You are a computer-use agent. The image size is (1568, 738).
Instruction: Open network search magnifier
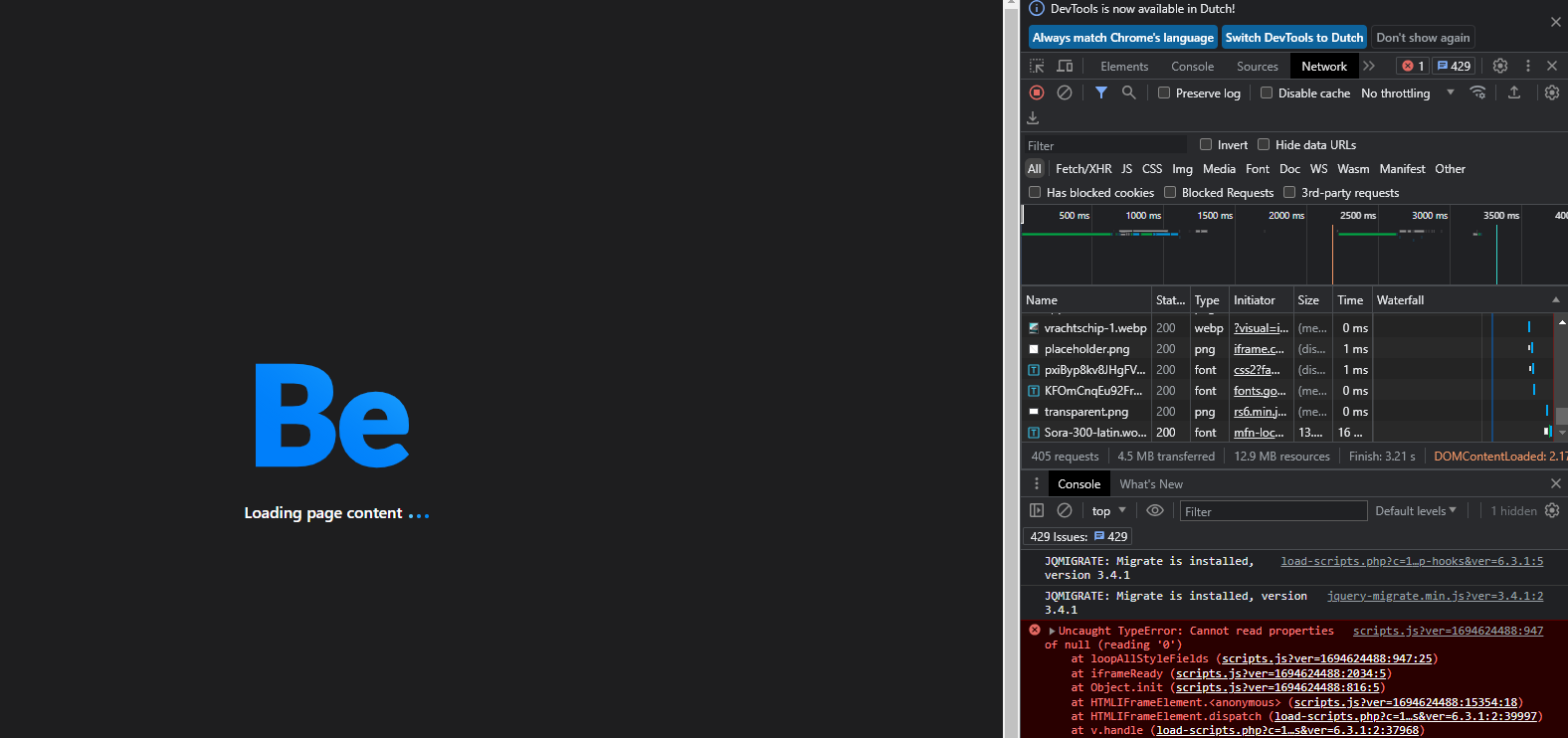[1128, 92]
